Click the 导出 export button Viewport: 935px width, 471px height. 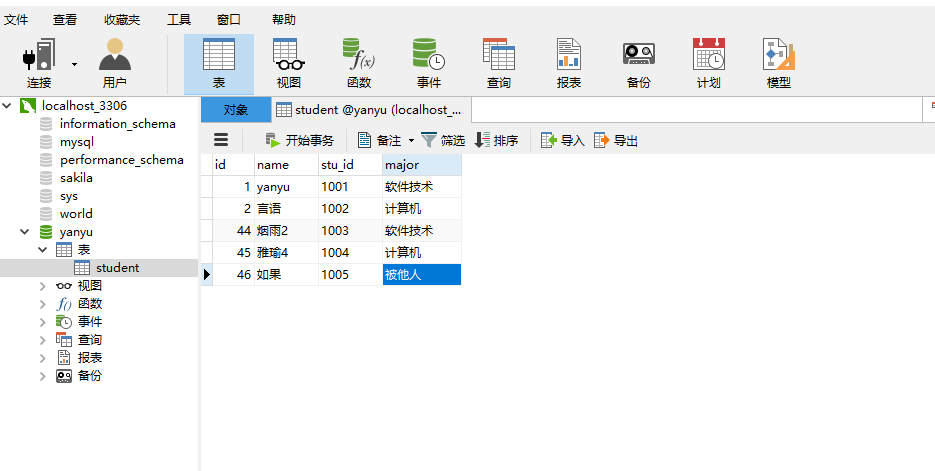point(616,141)
